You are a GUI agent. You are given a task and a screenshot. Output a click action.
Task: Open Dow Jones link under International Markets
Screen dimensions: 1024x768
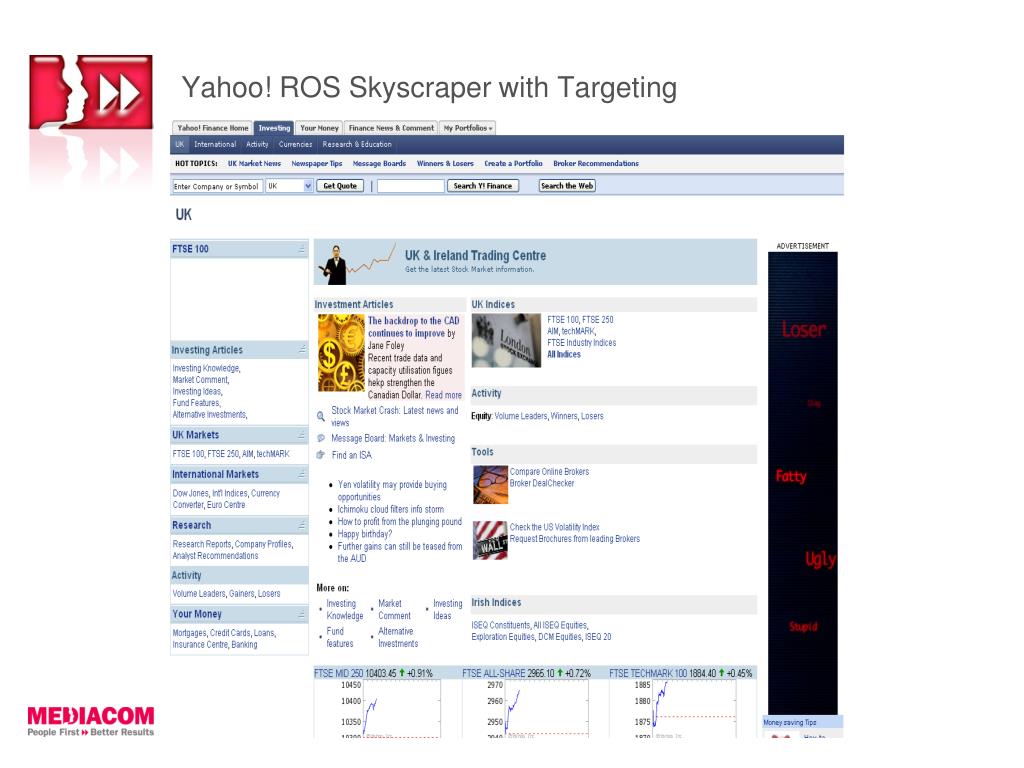(191, 493)
